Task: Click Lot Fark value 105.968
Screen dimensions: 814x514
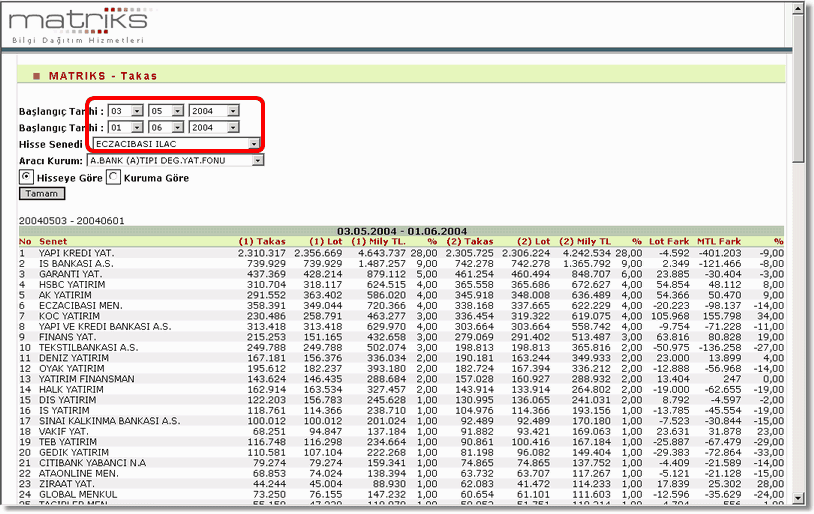Action: 670,316
